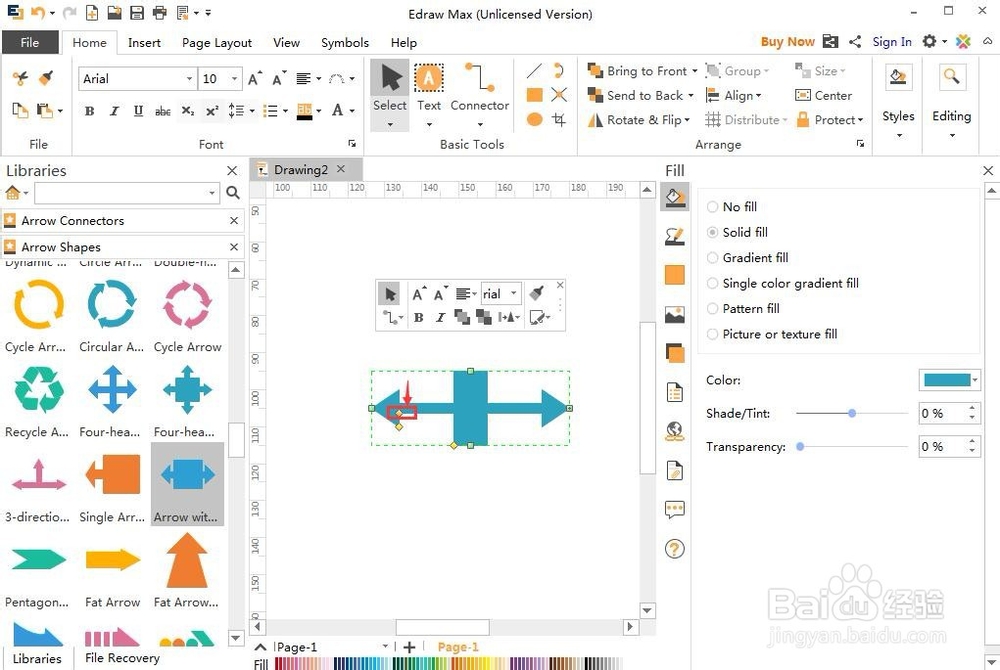Select Single color gradient fill

783,283
